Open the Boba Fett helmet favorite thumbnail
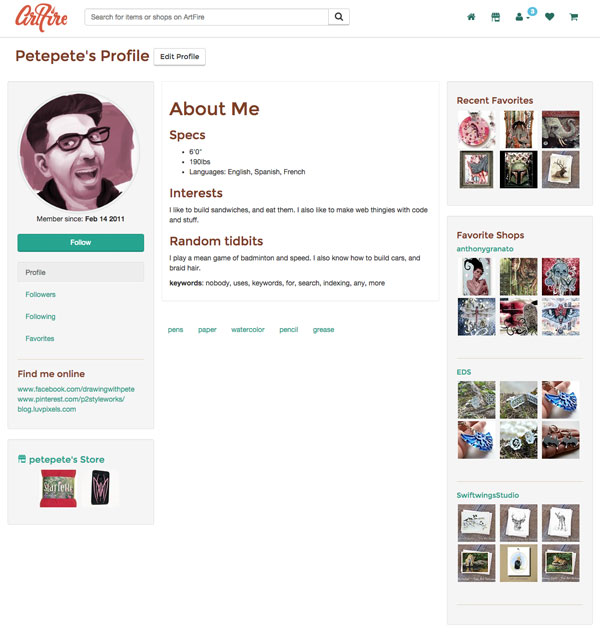The width and height of the screenshot is (600, 632). click(x=518, y=169)
